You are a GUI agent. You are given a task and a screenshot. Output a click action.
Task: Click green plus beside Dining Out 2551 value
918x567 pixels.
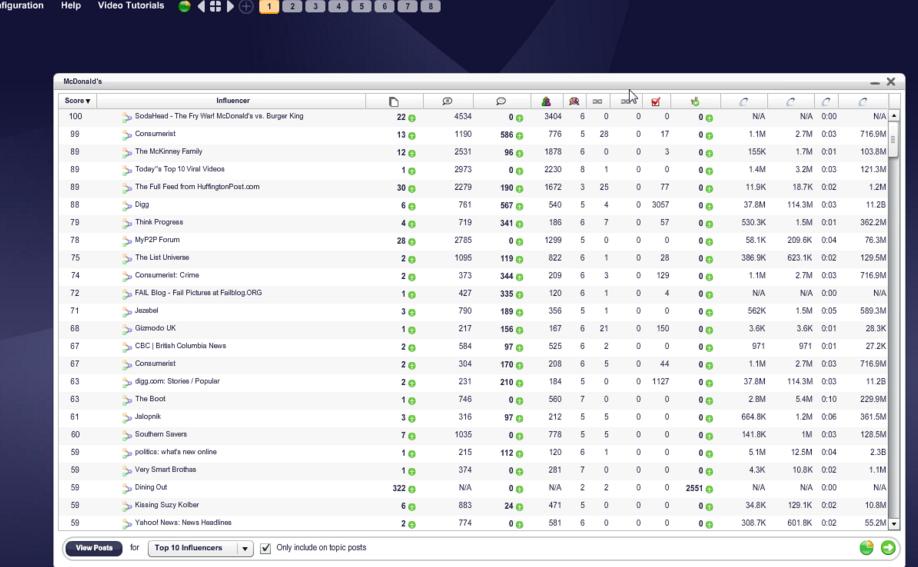[x=709, y=489]
